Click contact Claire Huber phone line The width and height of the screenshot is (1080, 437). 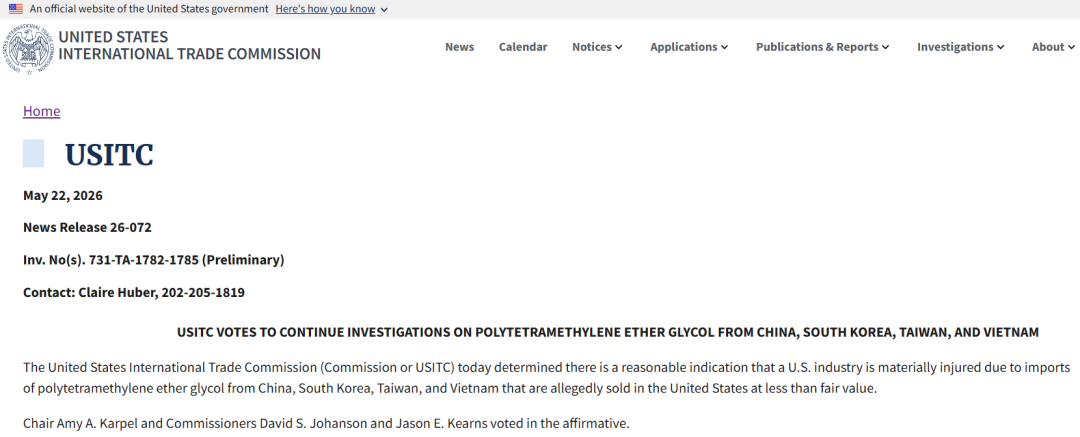coord(134,292)
